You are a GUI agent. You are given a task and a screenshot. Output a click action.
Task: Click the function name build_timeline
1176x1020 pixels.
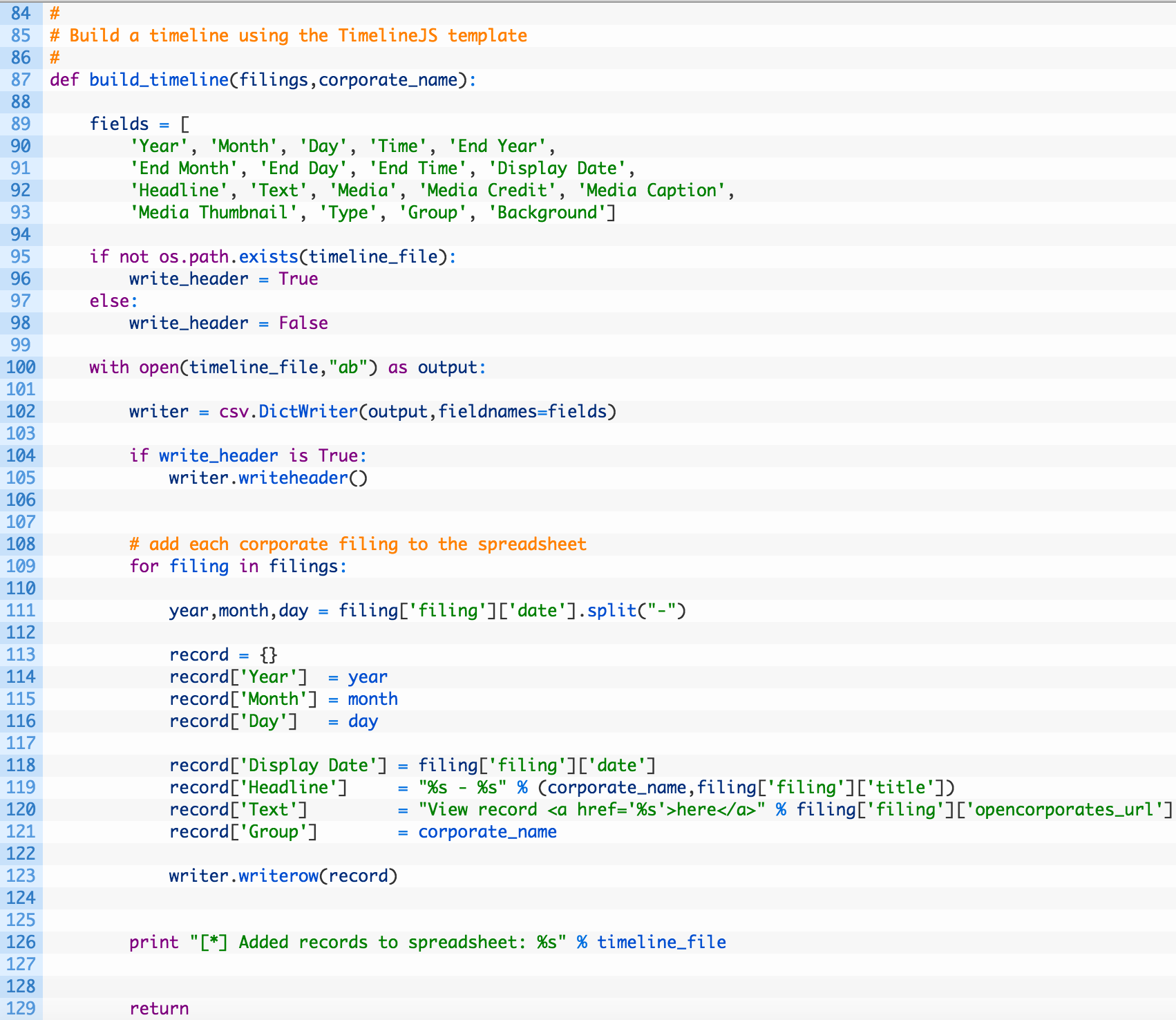coord(159,80)
